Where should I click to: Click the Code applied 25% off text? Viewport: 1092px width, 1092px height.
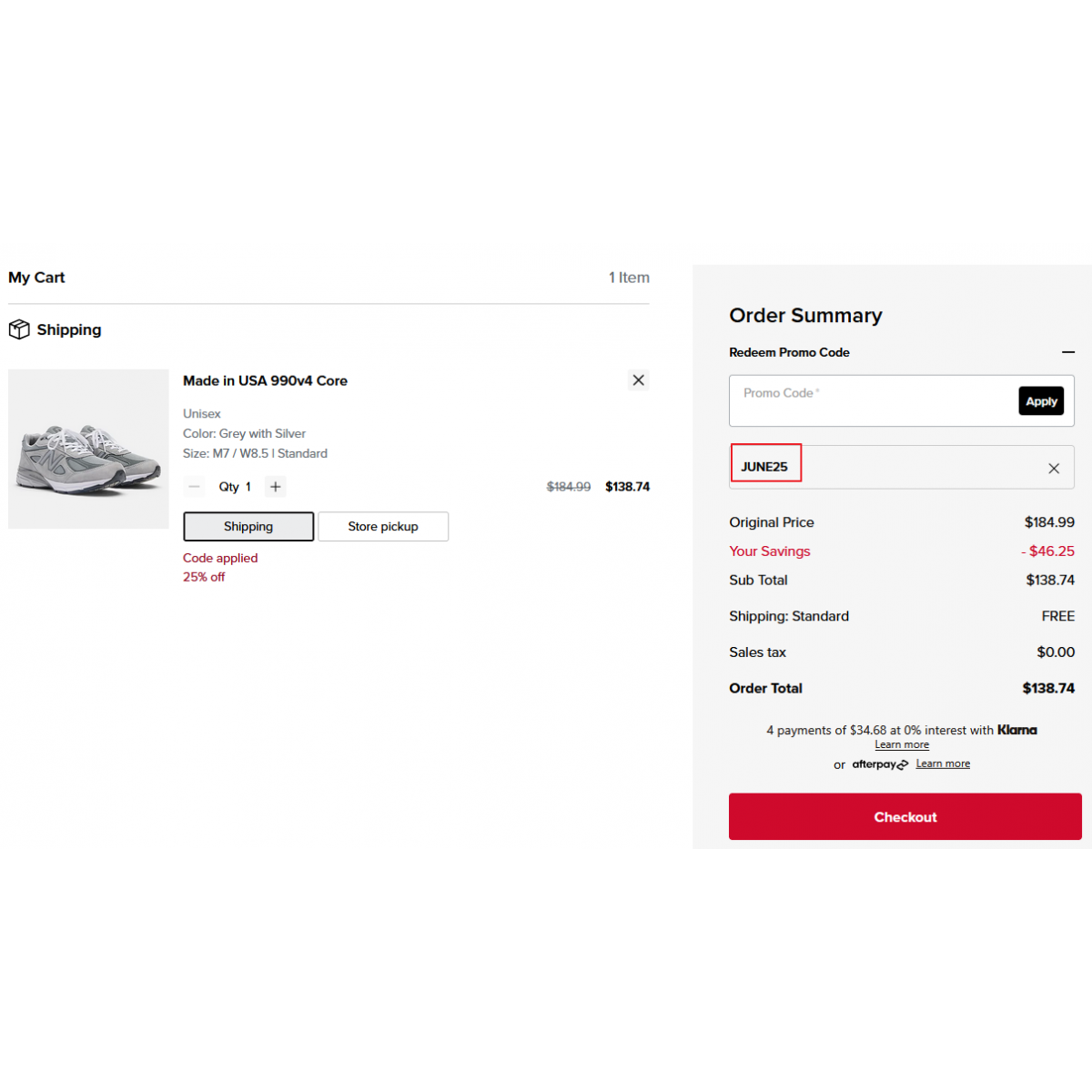[x=220, y=567]
